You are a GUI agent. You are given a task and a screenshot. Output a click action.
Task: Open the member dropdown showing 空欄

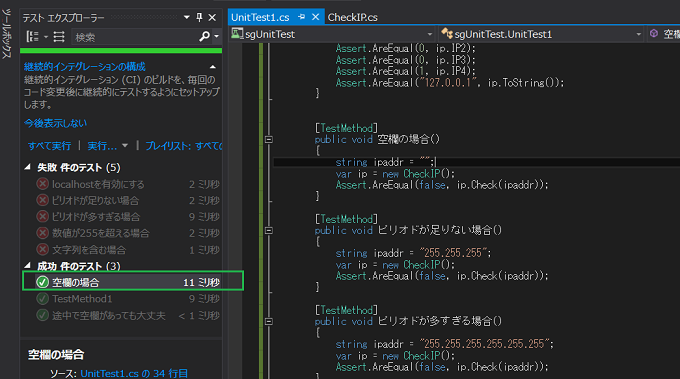click(x=664, y=34)
